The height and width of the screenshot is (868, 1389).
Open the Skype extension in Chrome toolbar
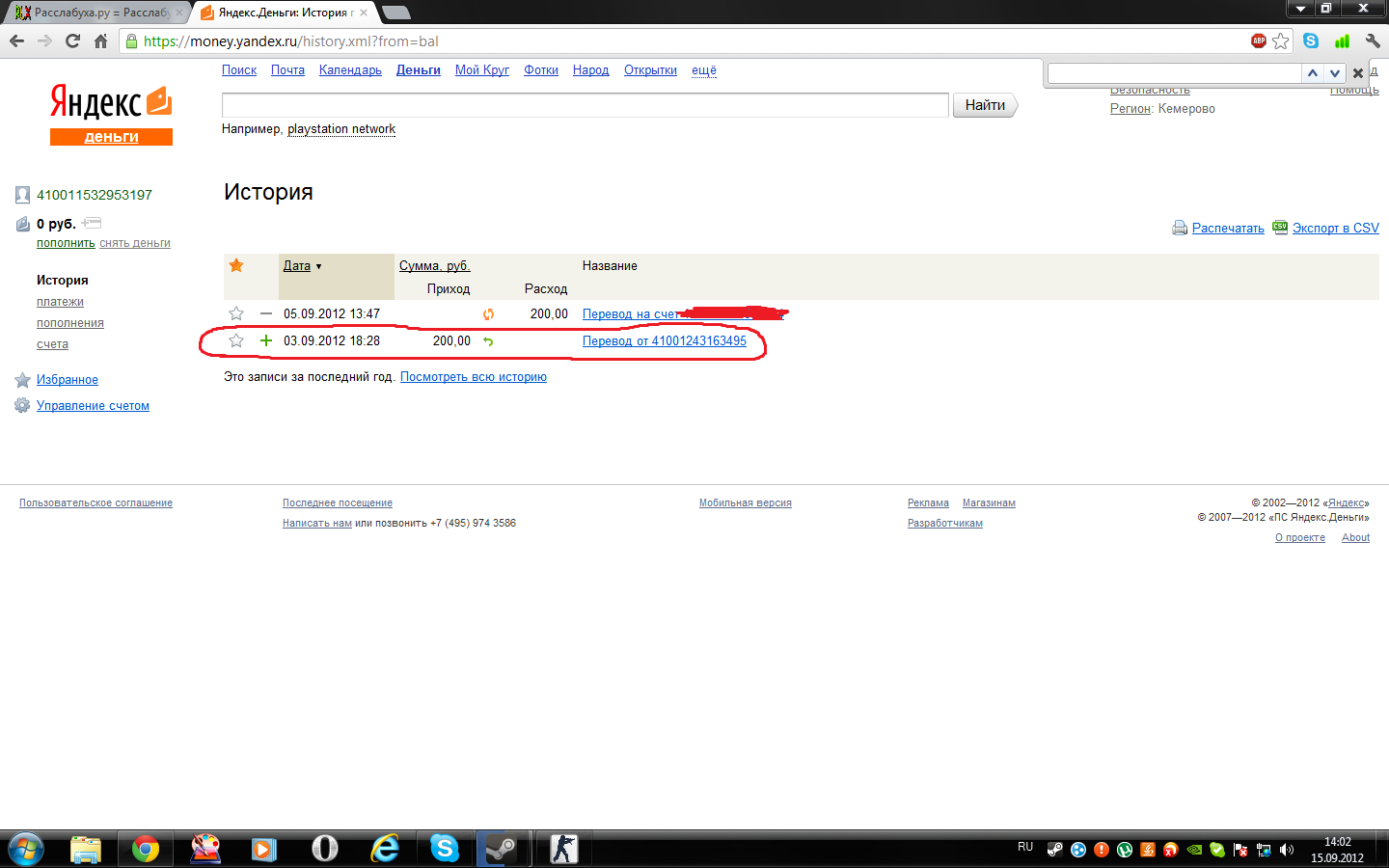(1311, 41)
